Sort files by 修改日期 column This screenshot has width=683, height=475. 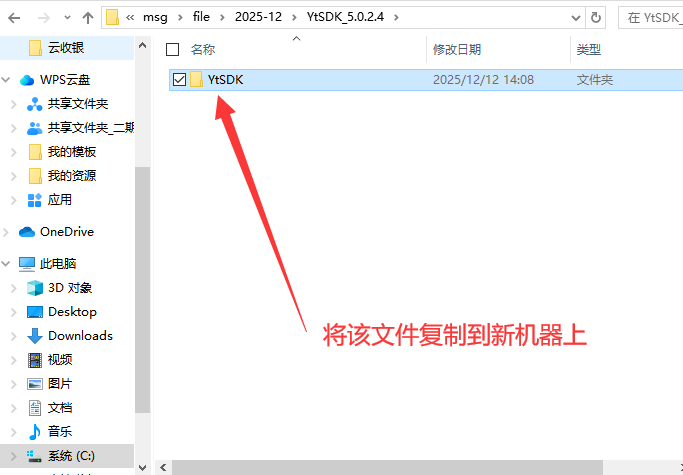[x=457, y=49]
